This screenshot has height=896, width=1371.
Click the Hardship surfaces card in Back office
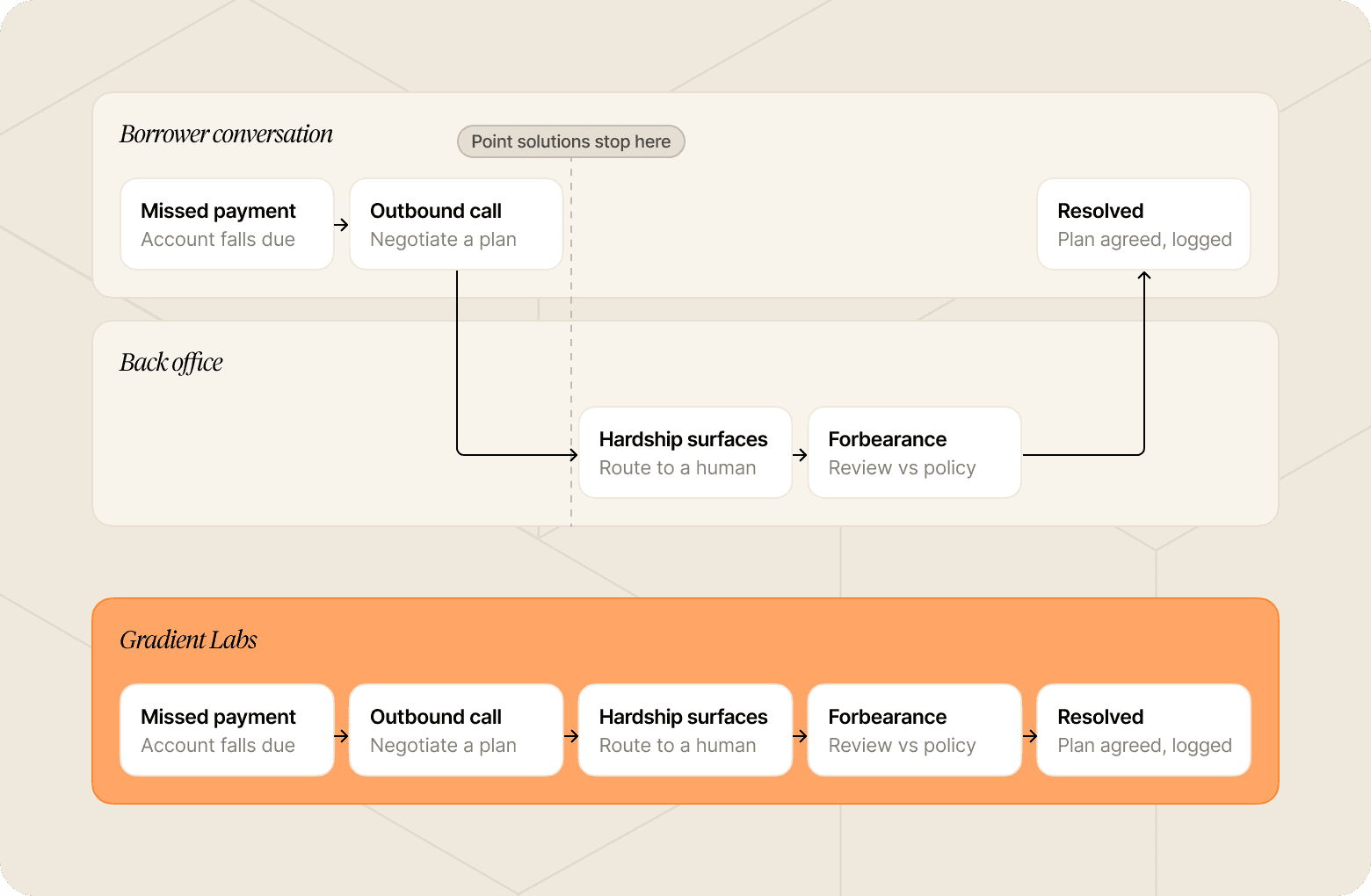[x=685, y=452]
